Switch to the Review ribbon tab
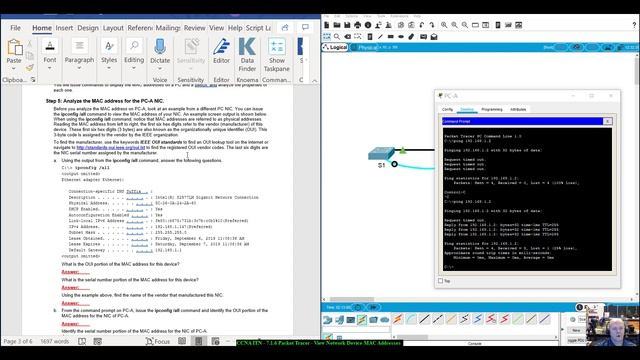Viewport: 640px width, 360px height. click(194, 28)
